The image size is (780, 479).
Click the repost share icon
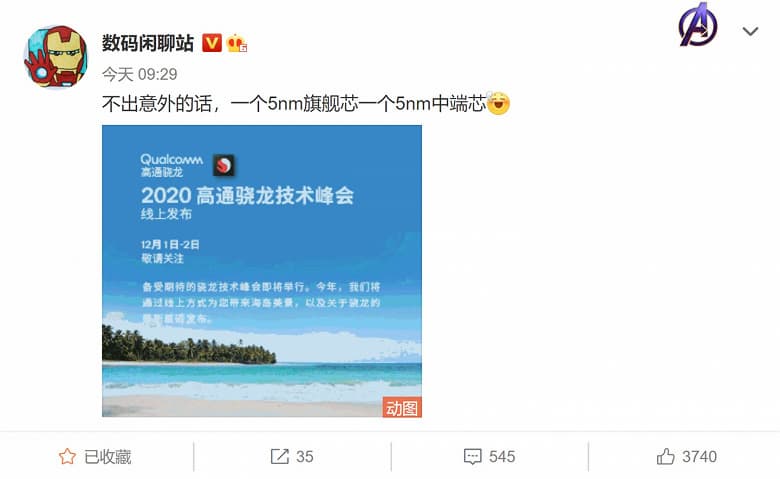tap(280, 456)
